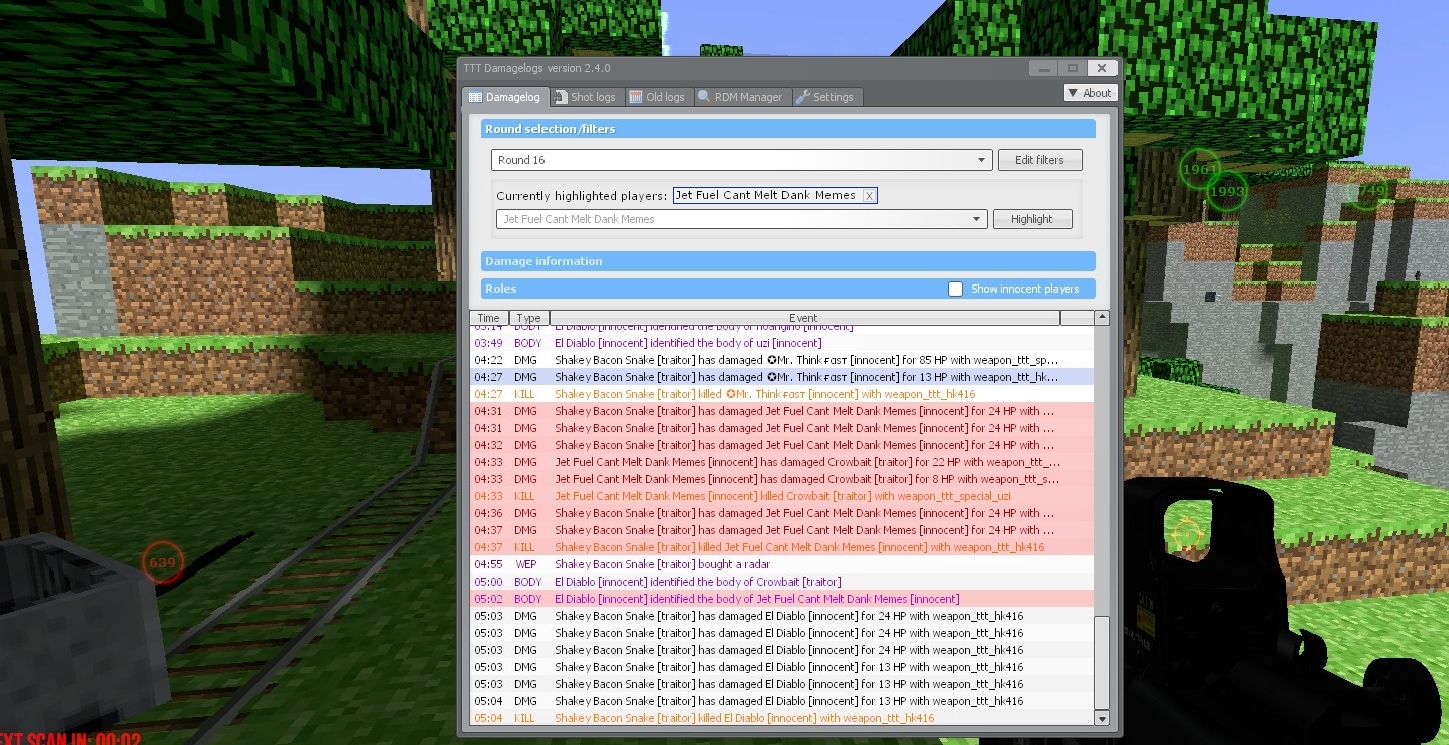Select the 04:22 DMG 85 HP row

tap(782, 360)
